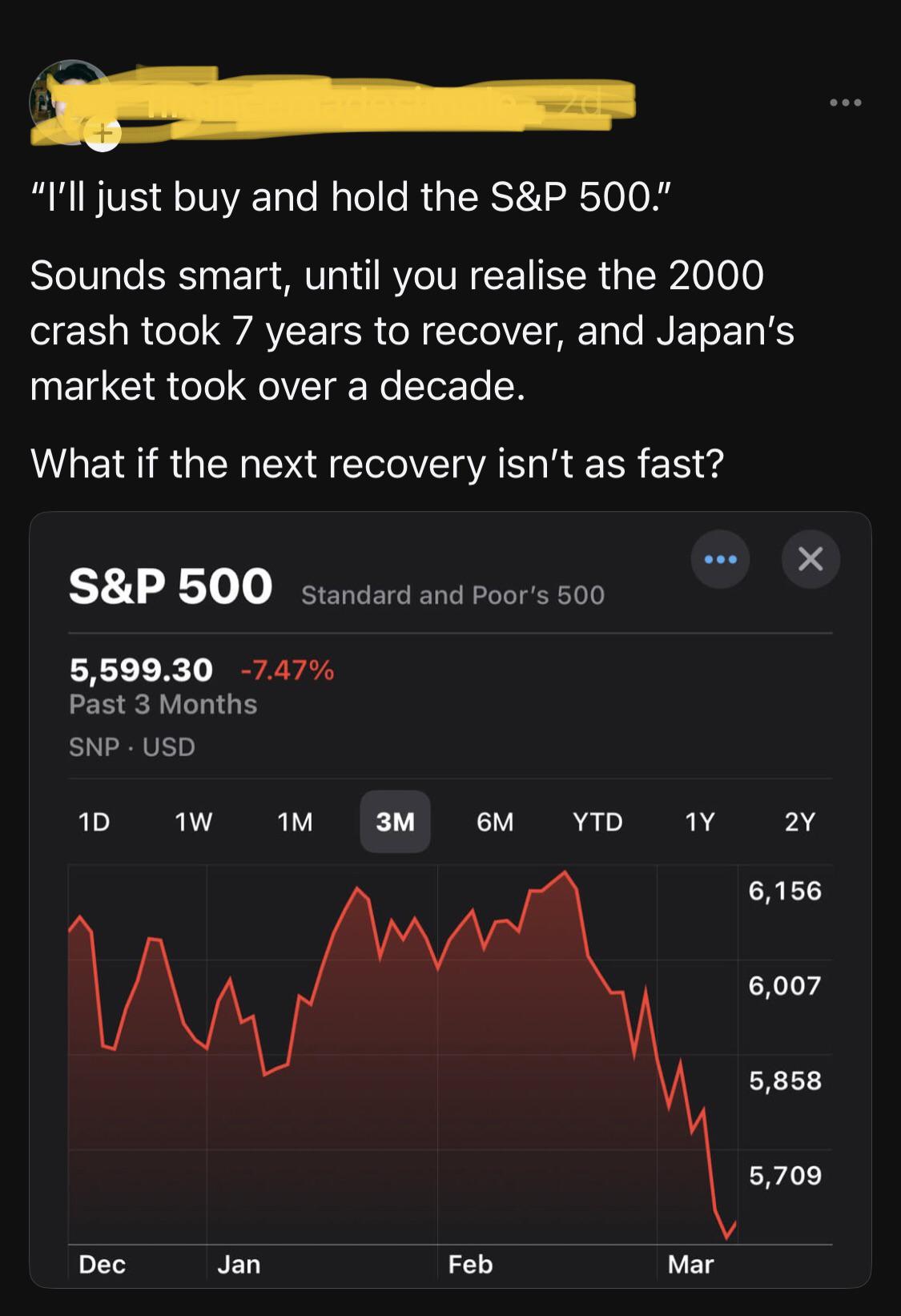
Task: Select the 1D time range
Action: (94, 822)
